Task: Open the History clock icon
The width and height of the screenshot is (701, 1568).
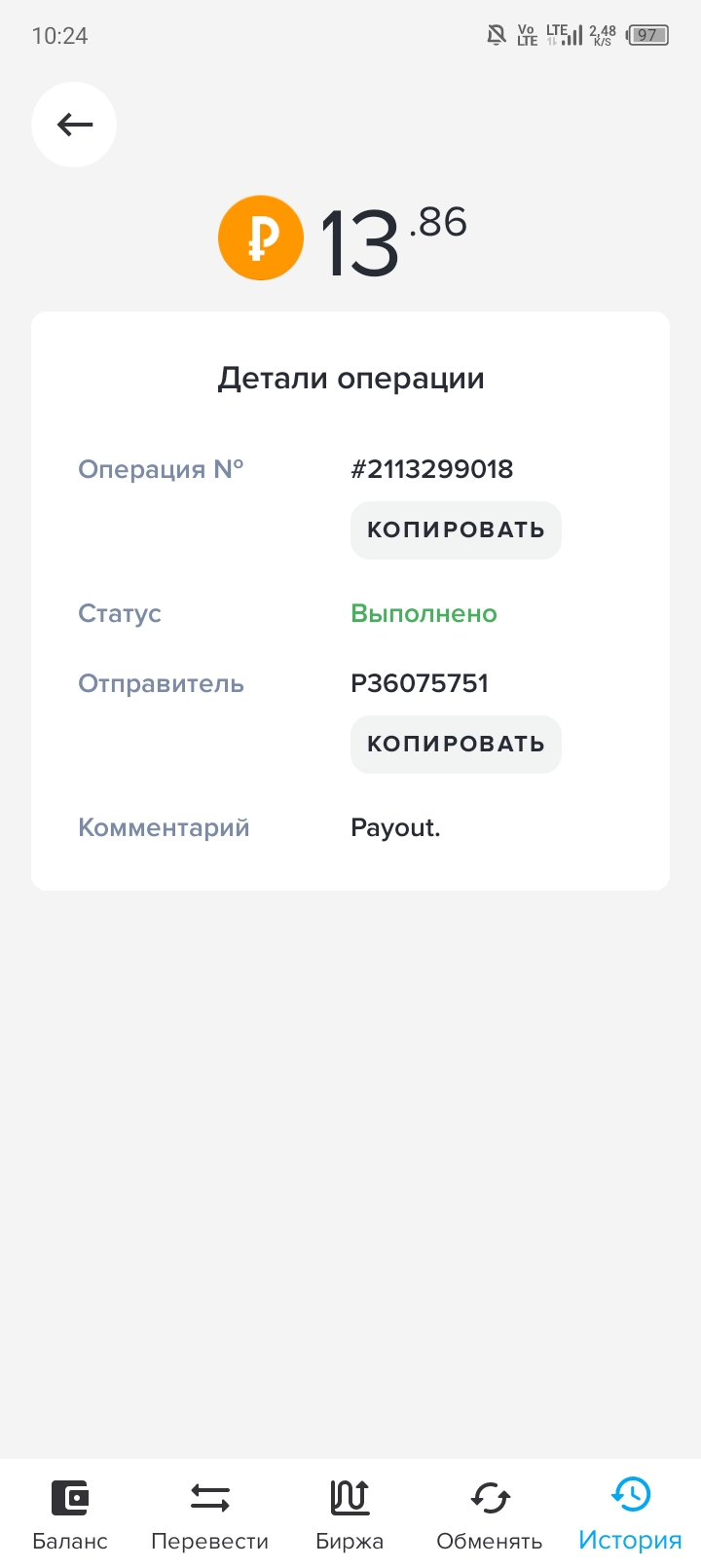Action: [631, 1495]
